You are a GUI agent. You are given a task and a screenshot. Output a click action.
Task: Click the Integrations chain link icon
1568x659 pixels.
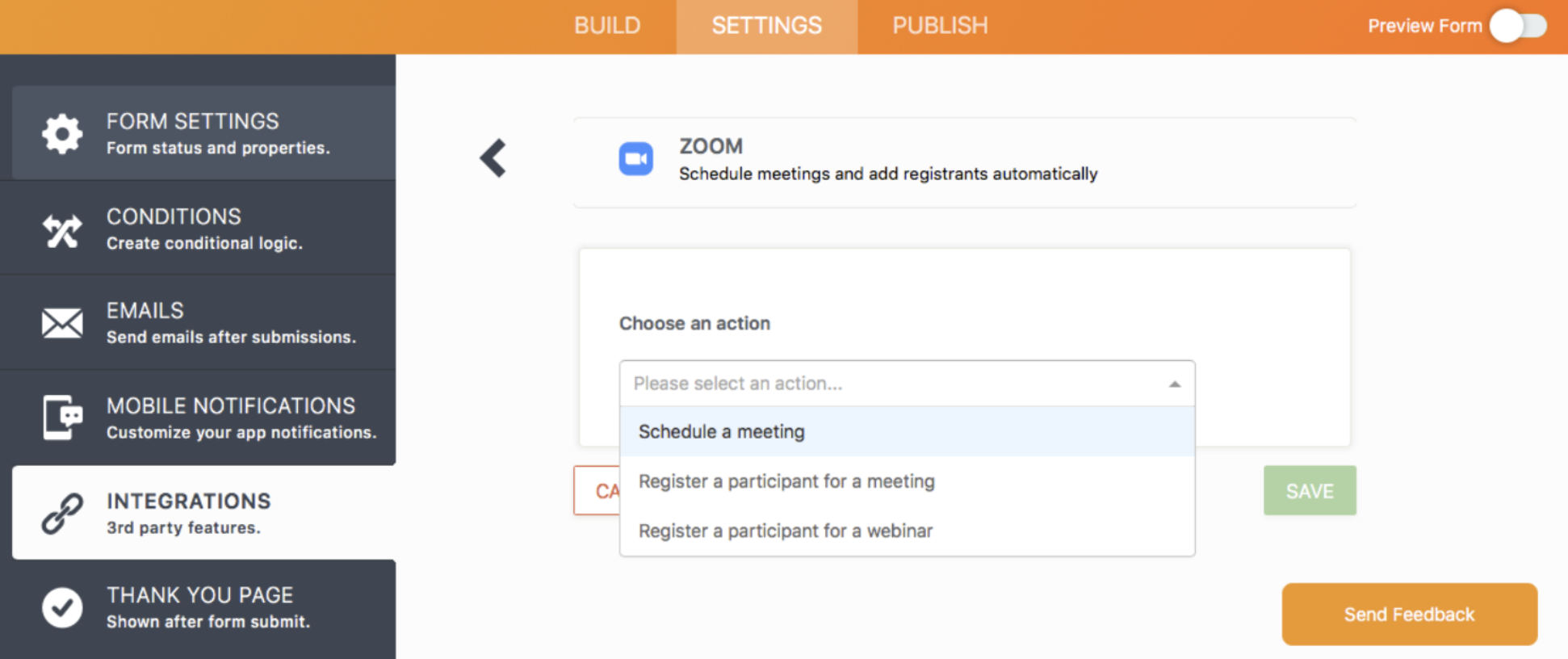[x=62, y=514]
